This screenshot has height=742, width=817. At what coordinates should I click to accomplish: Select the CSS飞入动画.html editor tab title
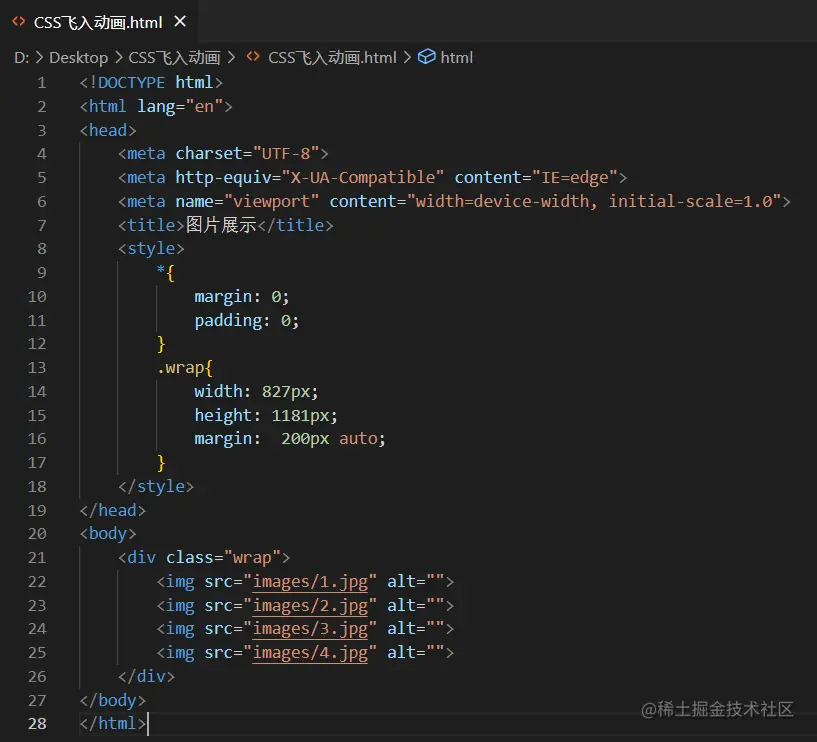[x=96, y=21]
